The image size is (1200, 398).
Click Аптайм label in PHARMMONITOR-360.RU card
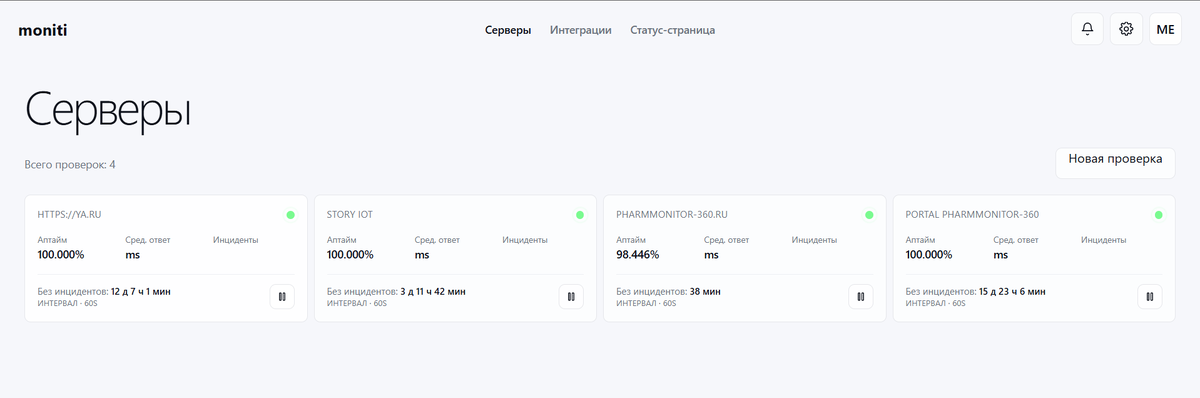pos(631,240)
